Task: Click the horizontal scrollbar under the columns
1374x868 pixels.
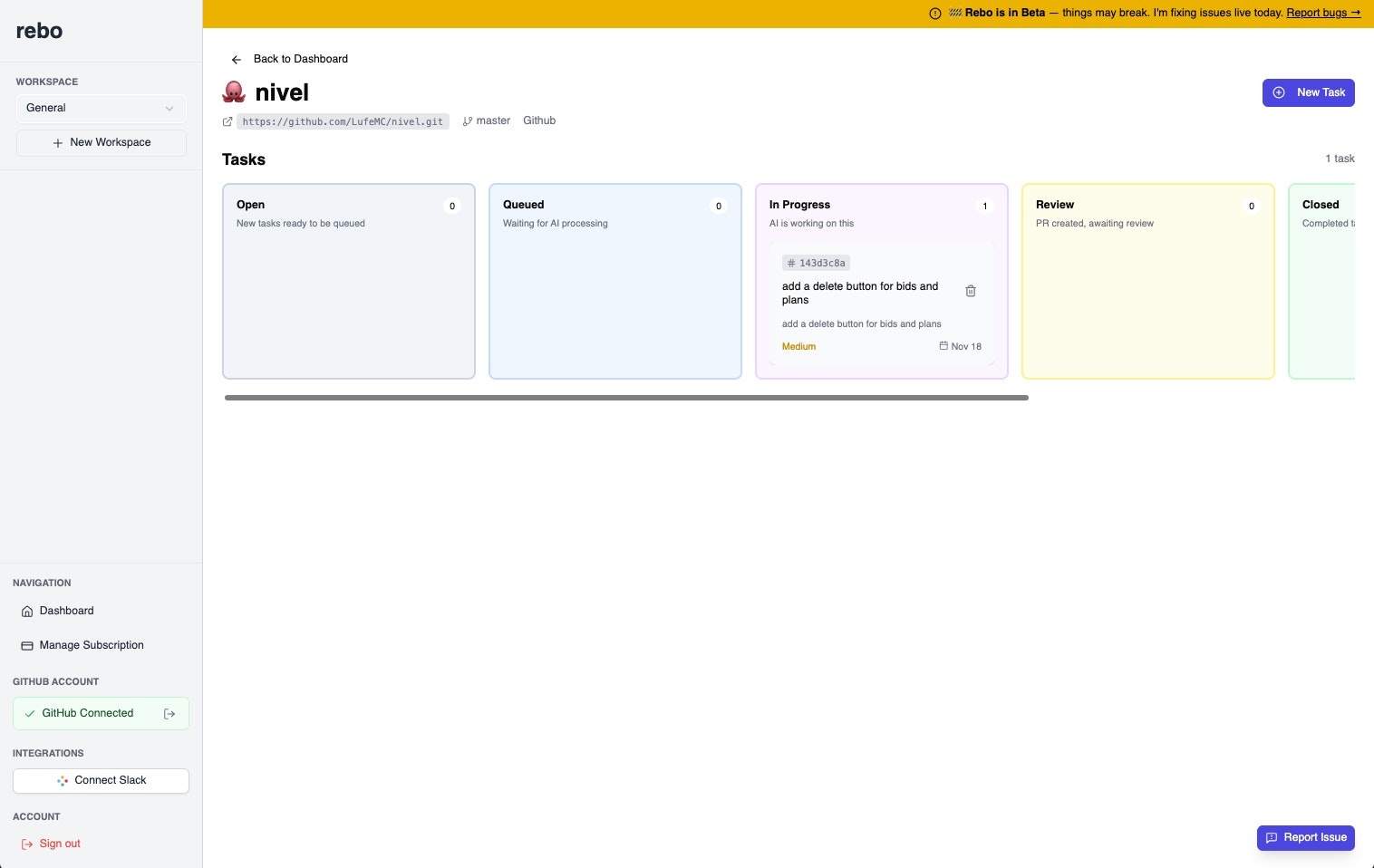Action: [x=625, y=398]
